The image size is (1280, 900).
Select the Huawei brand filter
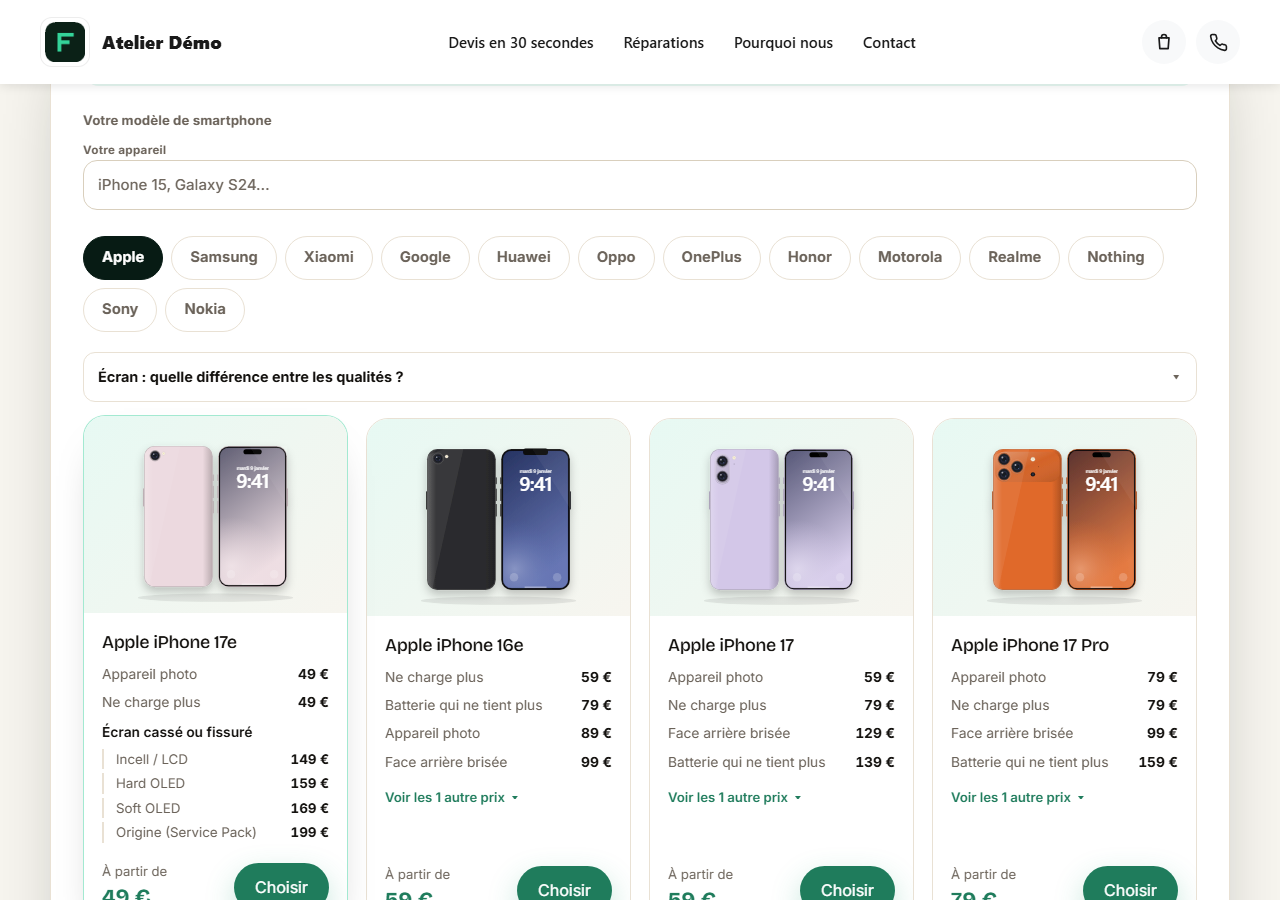(524, 257)
